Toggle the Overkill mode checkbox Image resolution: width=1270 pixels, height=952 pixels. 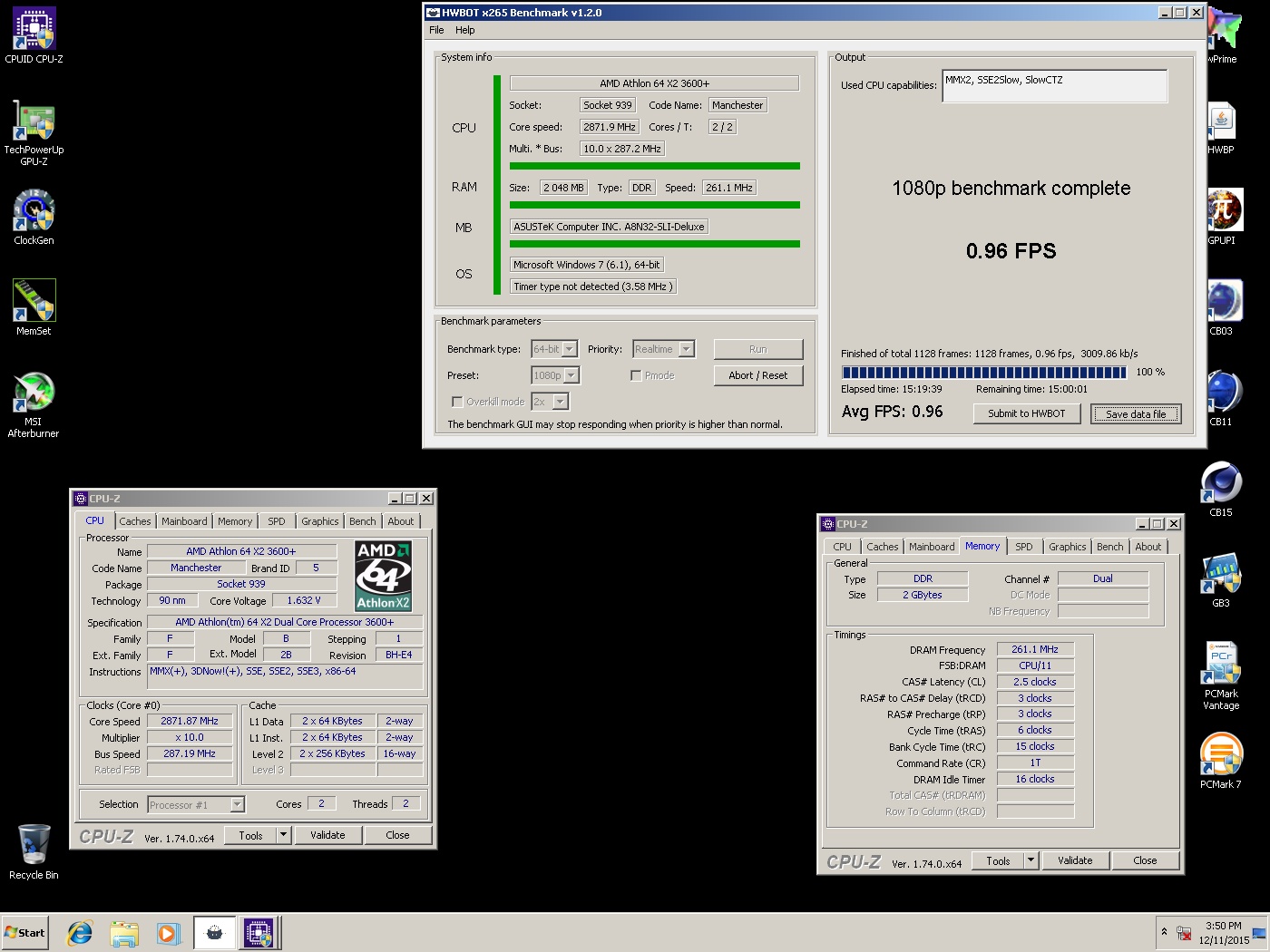[457, 402]
